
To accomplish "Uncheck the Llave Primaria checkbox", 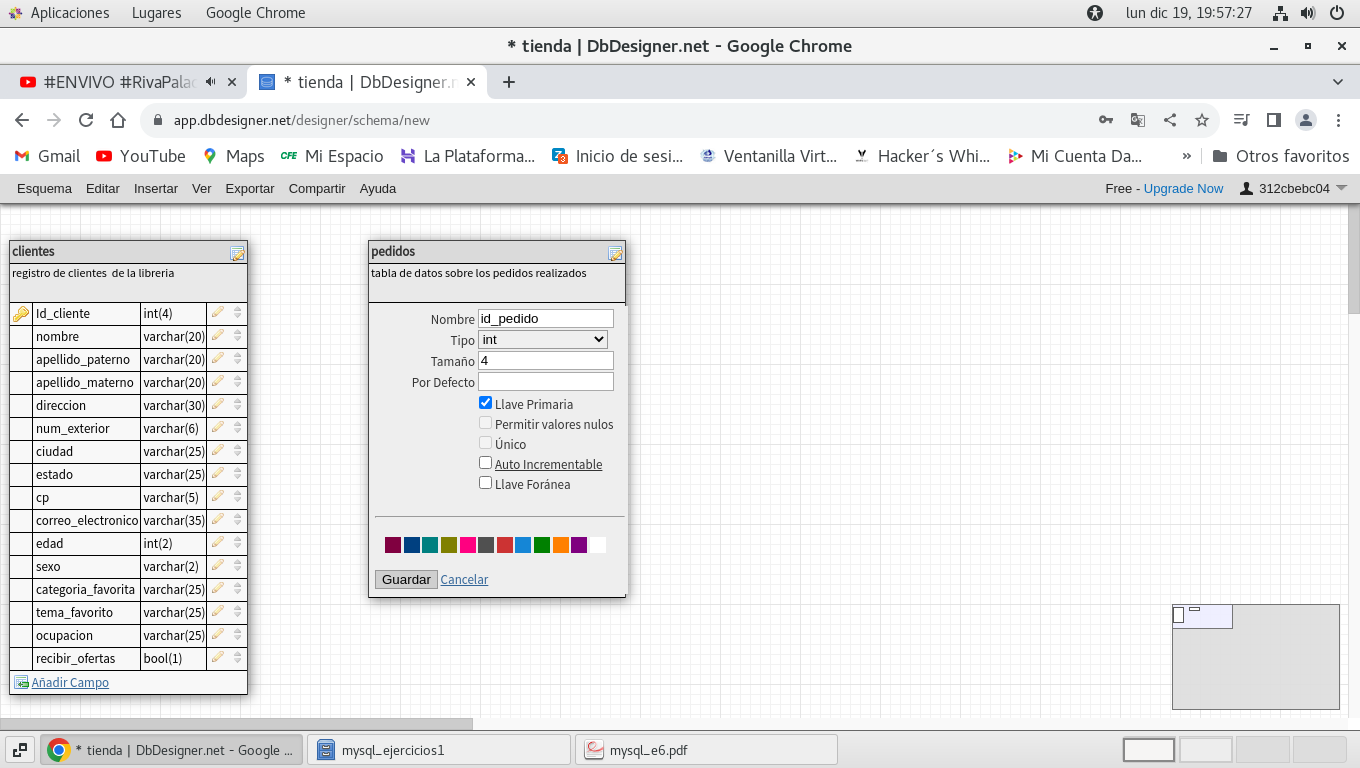I will tap(486, 403).
